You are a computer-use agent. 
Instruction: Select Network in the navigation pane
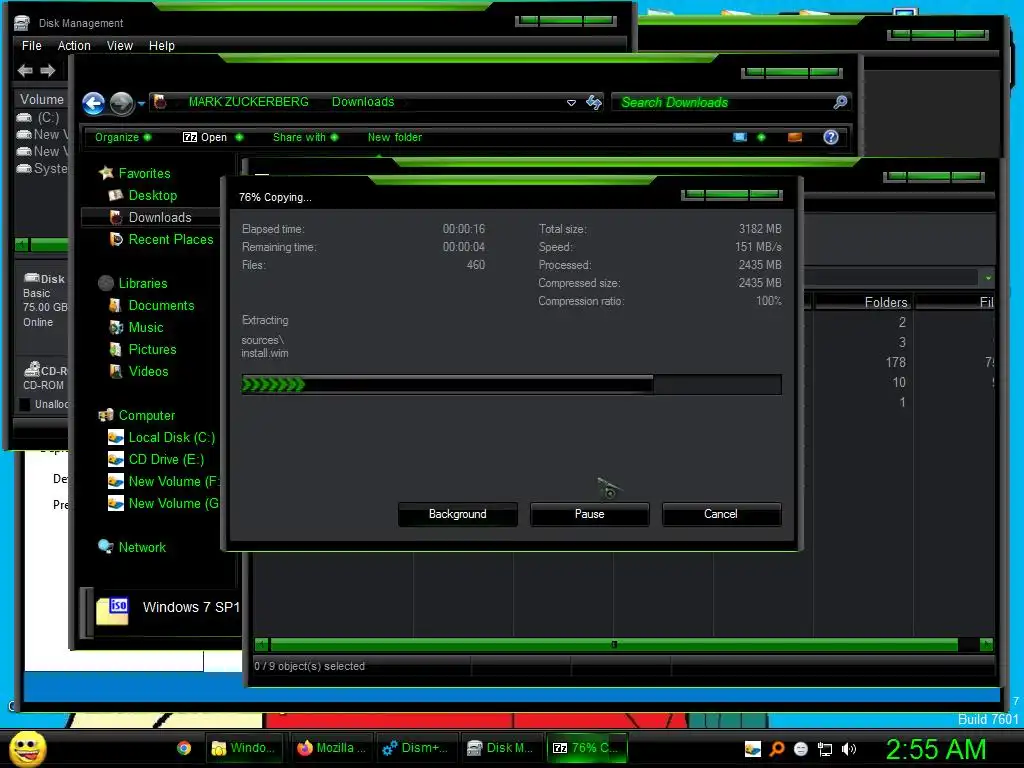click(x=142, y=547)
